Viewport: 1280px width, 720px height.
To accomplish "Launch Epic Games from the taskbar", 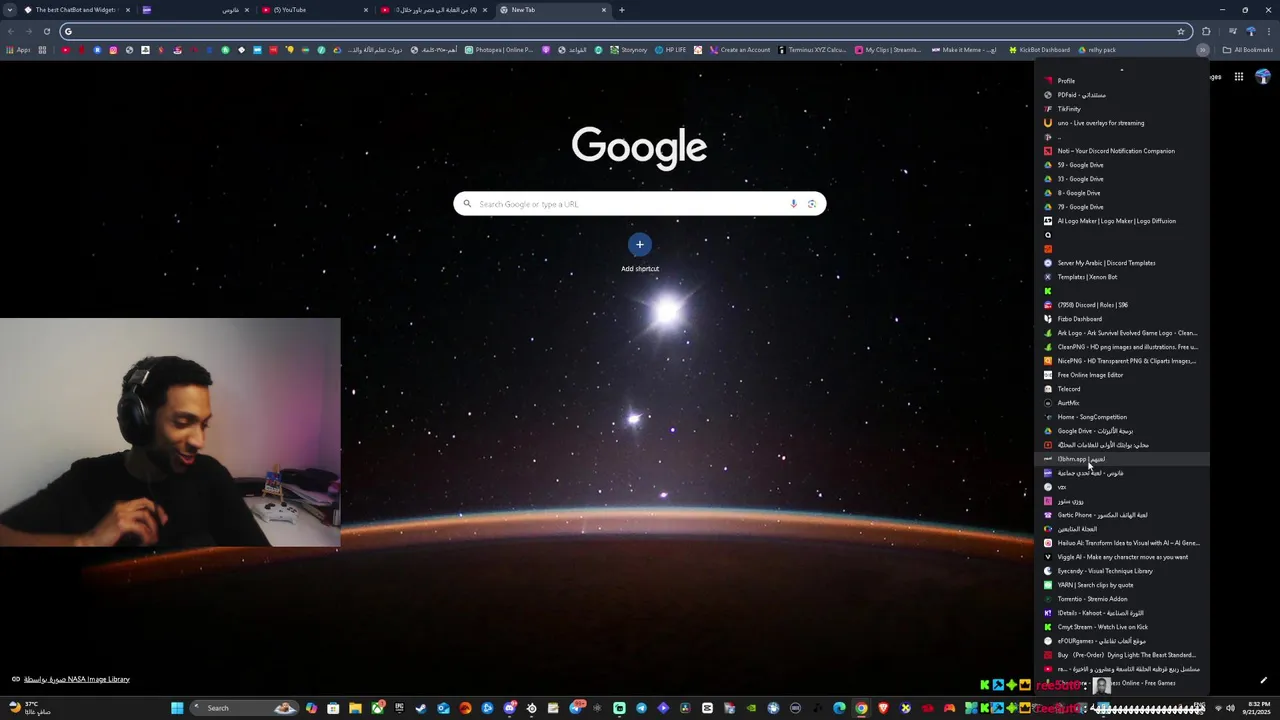I will (400, 708).
